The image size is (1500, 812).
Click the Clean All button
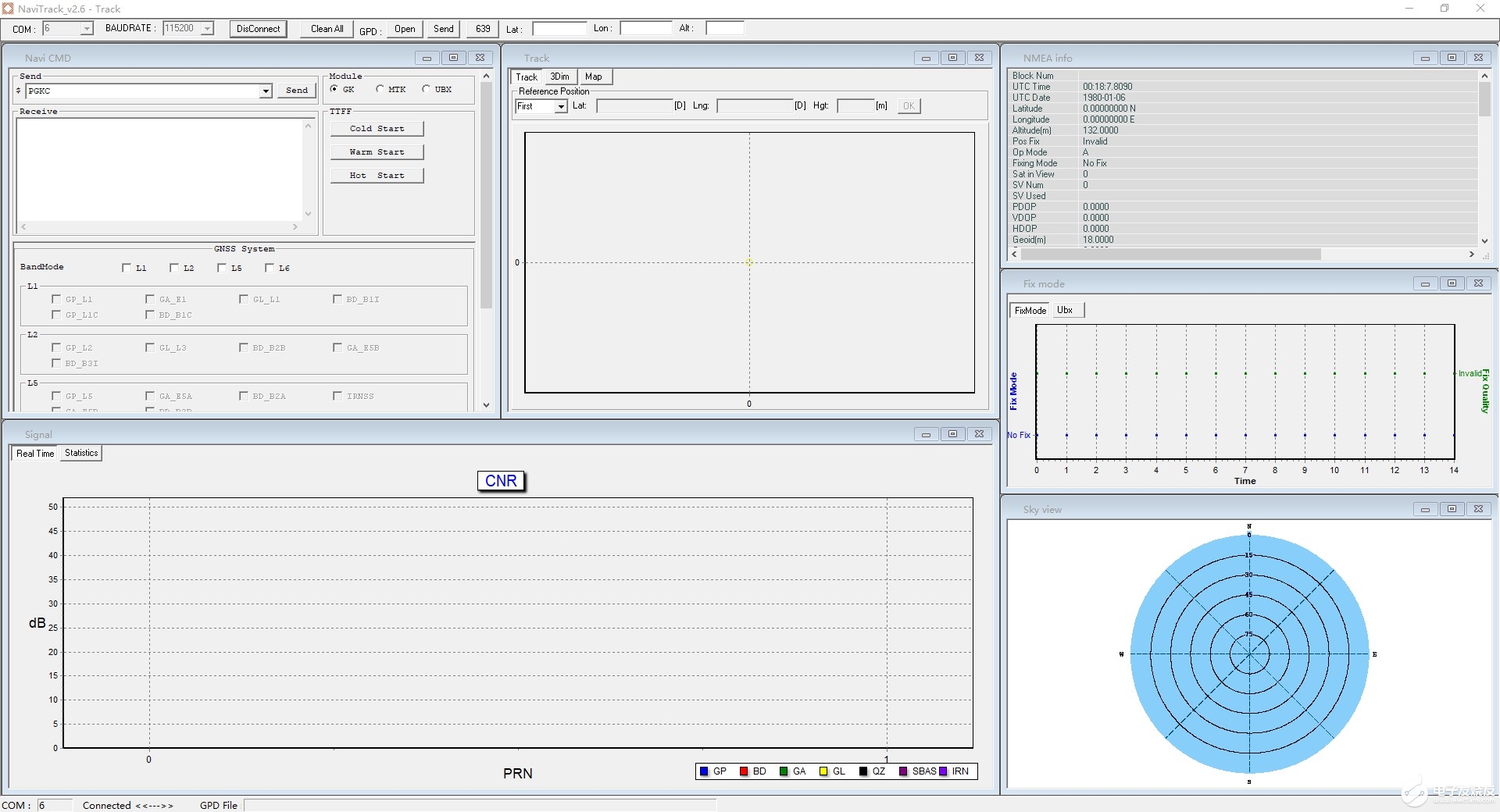coord(327,29)
